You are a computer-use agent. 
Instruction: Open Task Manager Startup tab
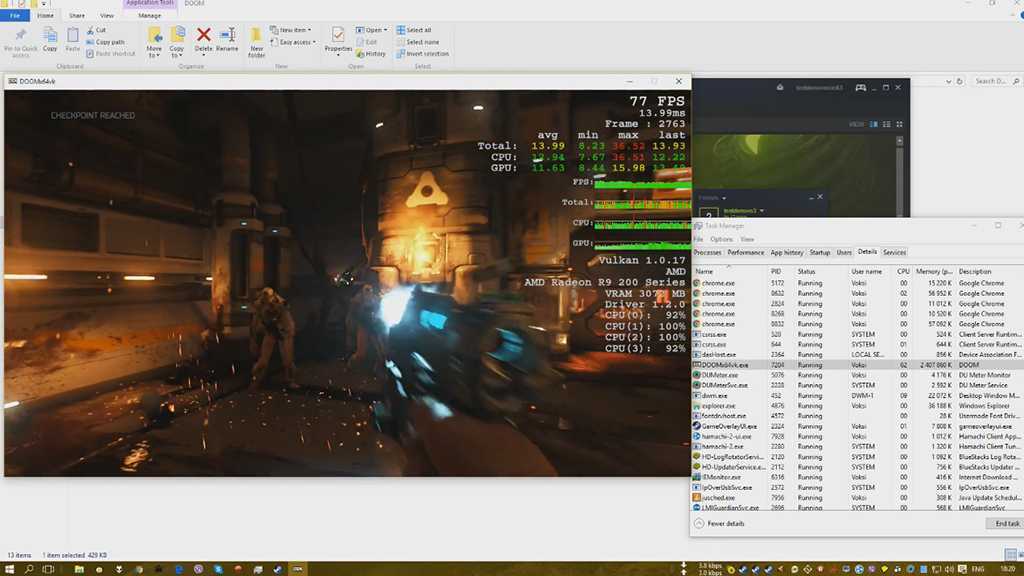820,252
